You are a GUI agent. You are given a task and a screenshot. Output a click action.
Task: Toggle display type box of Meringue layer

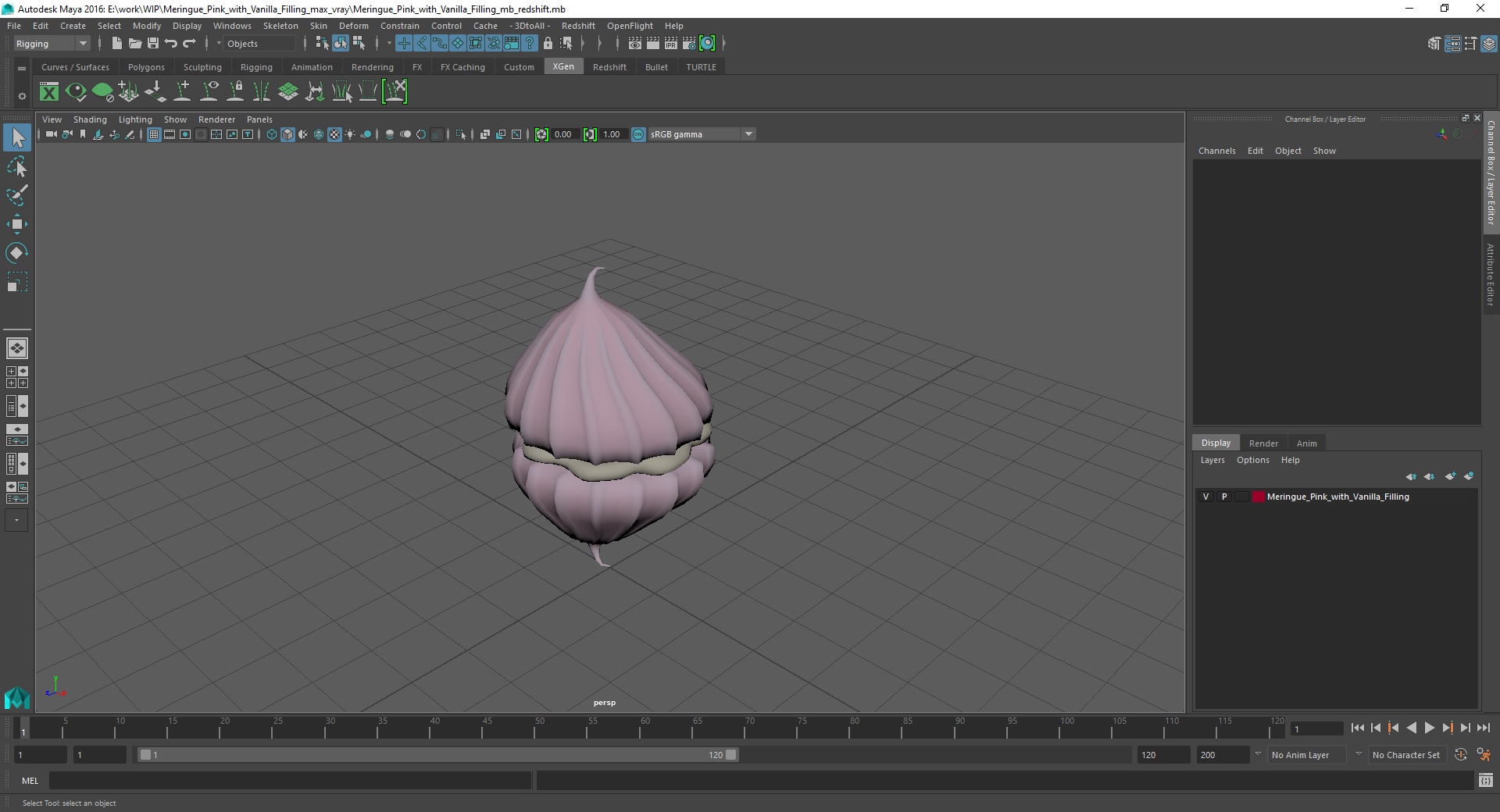[1241, 497]
